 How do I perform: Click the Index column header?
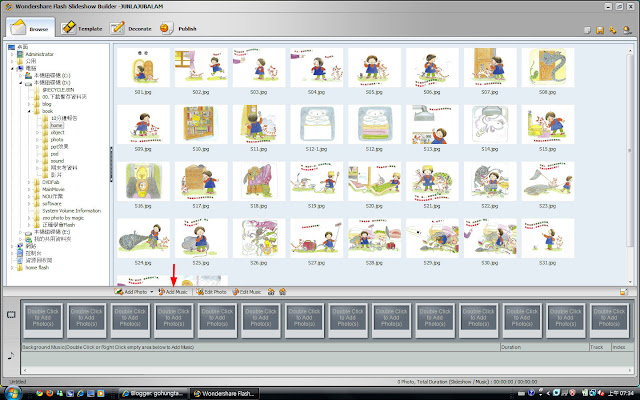coord(622,347)
